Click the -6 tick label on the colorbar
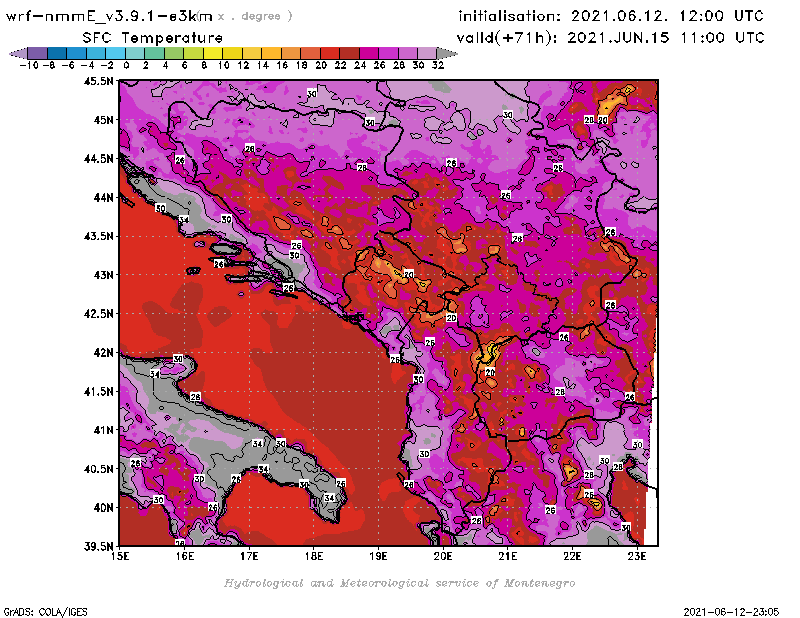 coord(68,65)
